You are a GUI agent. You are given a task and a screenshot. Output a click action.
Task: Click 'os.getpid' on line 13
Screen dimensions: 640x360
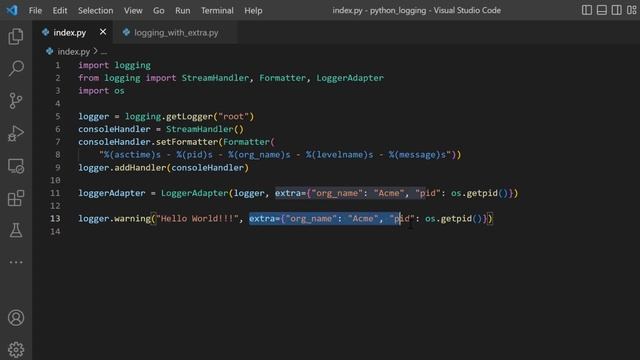pos(448,219)
